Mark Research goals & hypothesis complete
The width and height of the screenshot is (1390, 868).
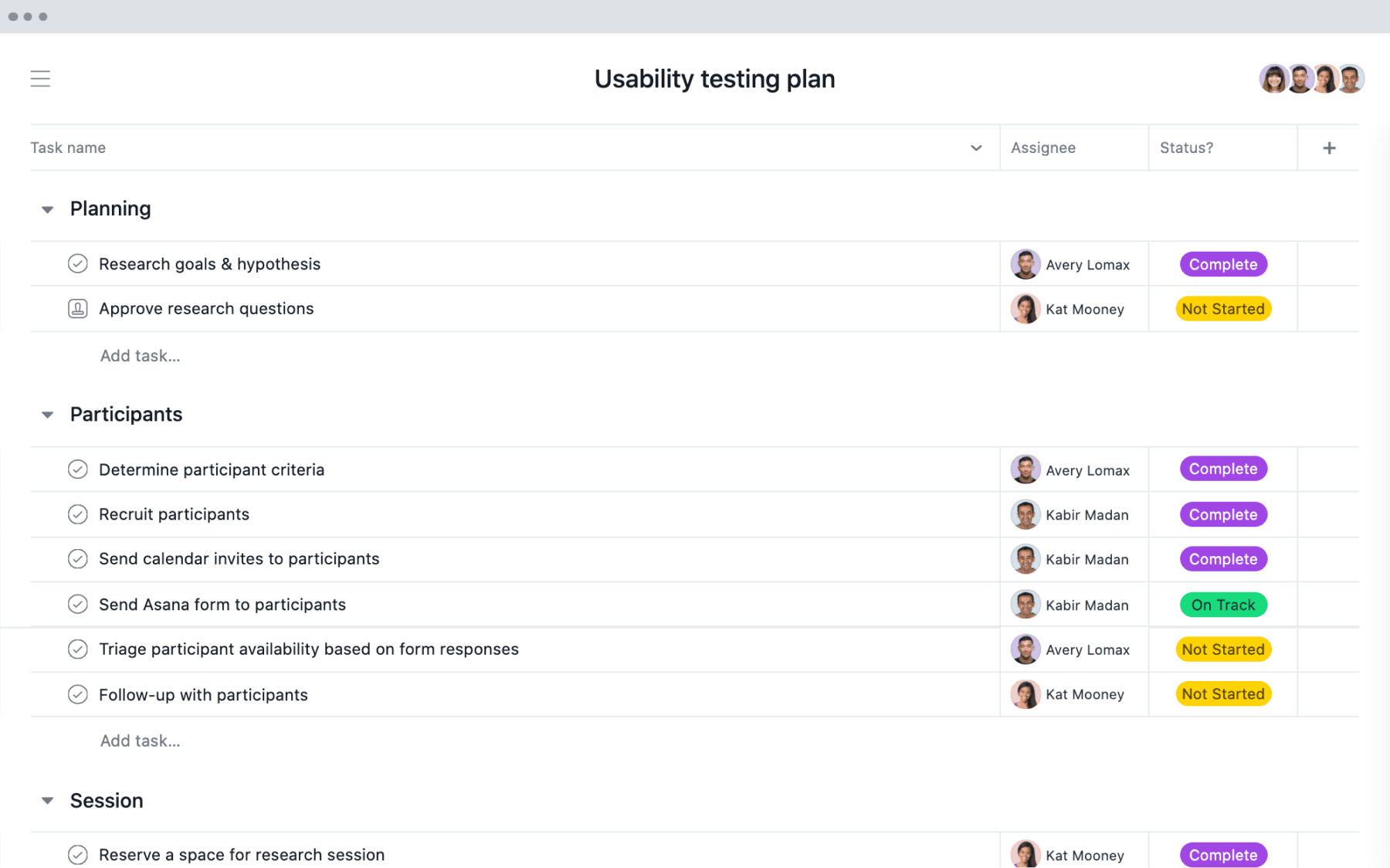77,264
